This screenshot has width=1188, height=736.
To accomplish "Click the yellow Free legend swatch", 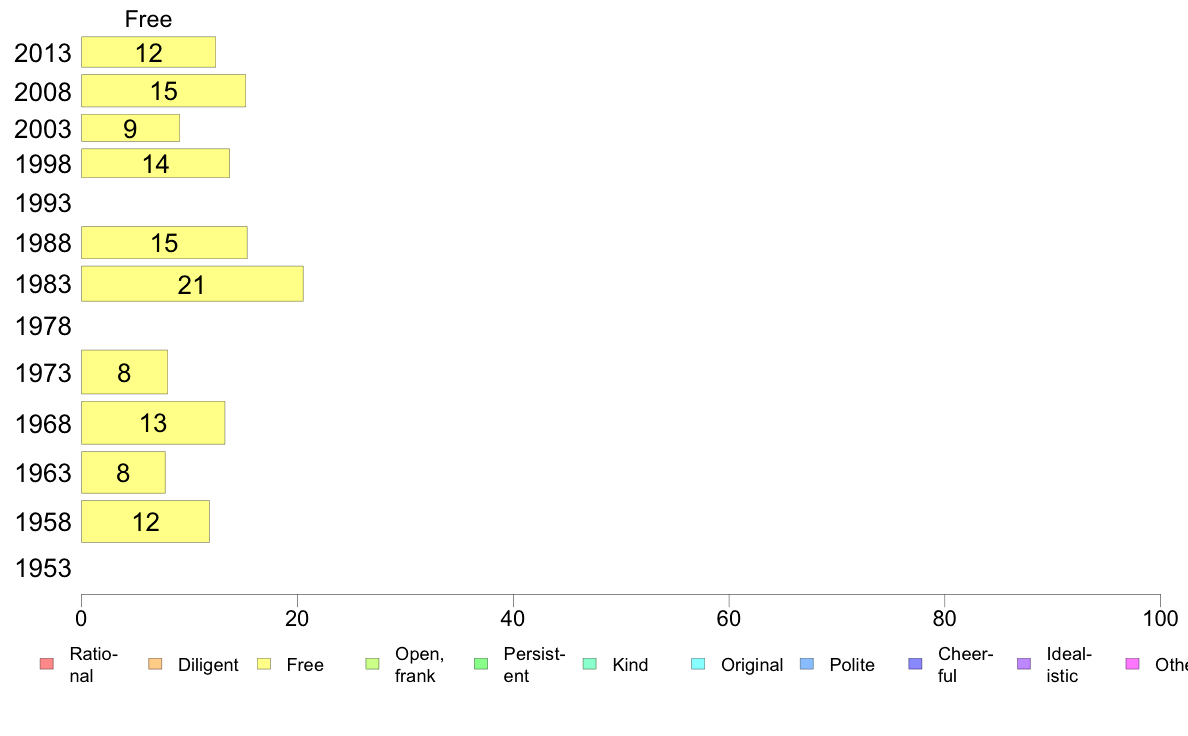I will (x=264, y=664).
